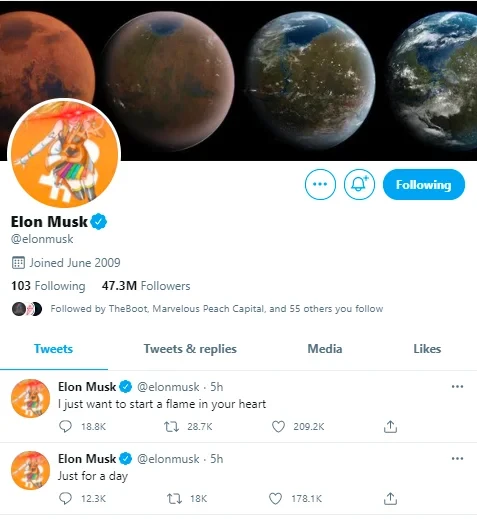Reply to the "flame in your heart" tweet
The image size is (477, 519).
65,426
